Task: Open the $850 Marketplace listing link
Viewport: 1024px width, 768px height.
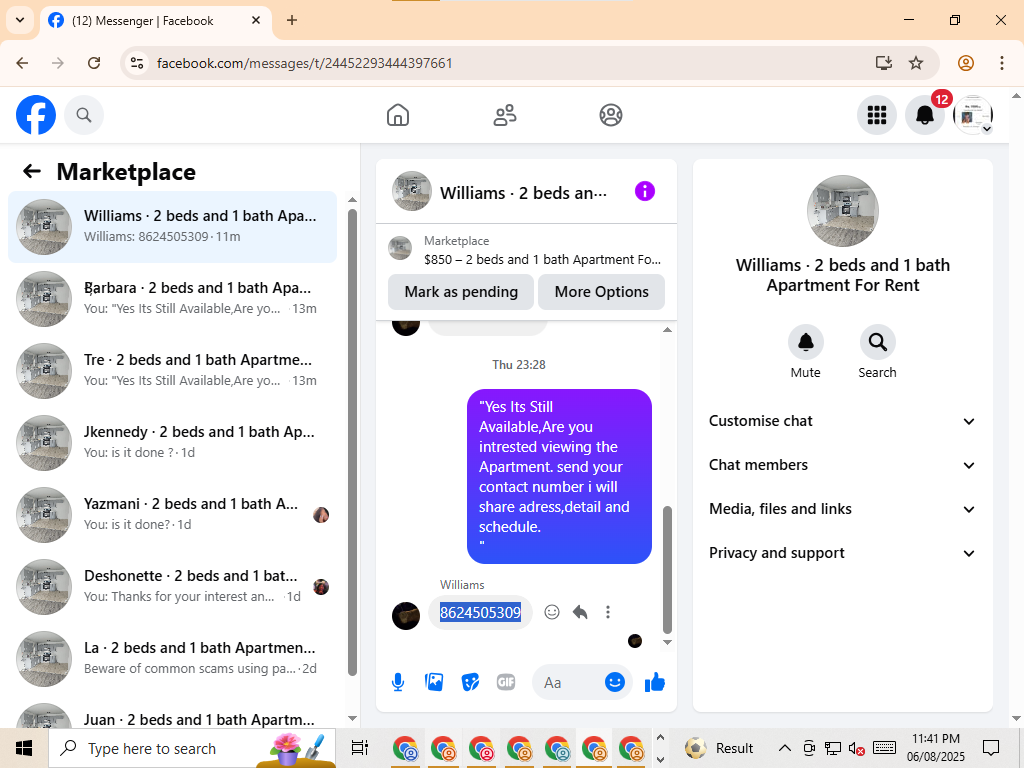Action: pyautogui.click(x=526, y=250)
